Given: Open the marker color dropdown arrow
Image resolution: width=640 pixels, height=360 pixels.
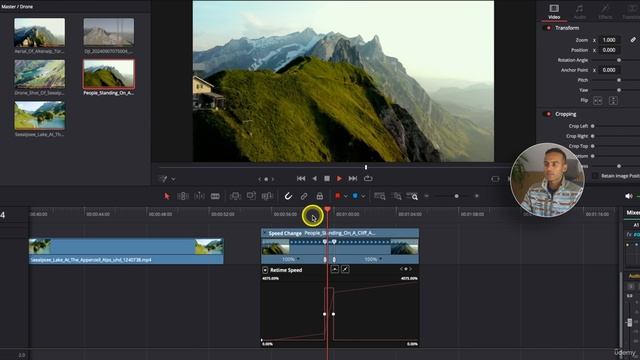Looking at the screenshot, I should click(363, 197).
